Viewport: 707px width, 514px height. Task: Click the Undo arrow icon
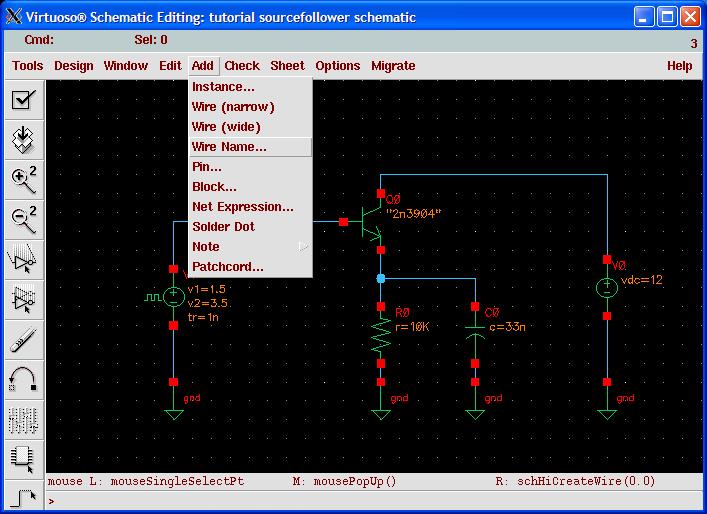click(24, 379)
